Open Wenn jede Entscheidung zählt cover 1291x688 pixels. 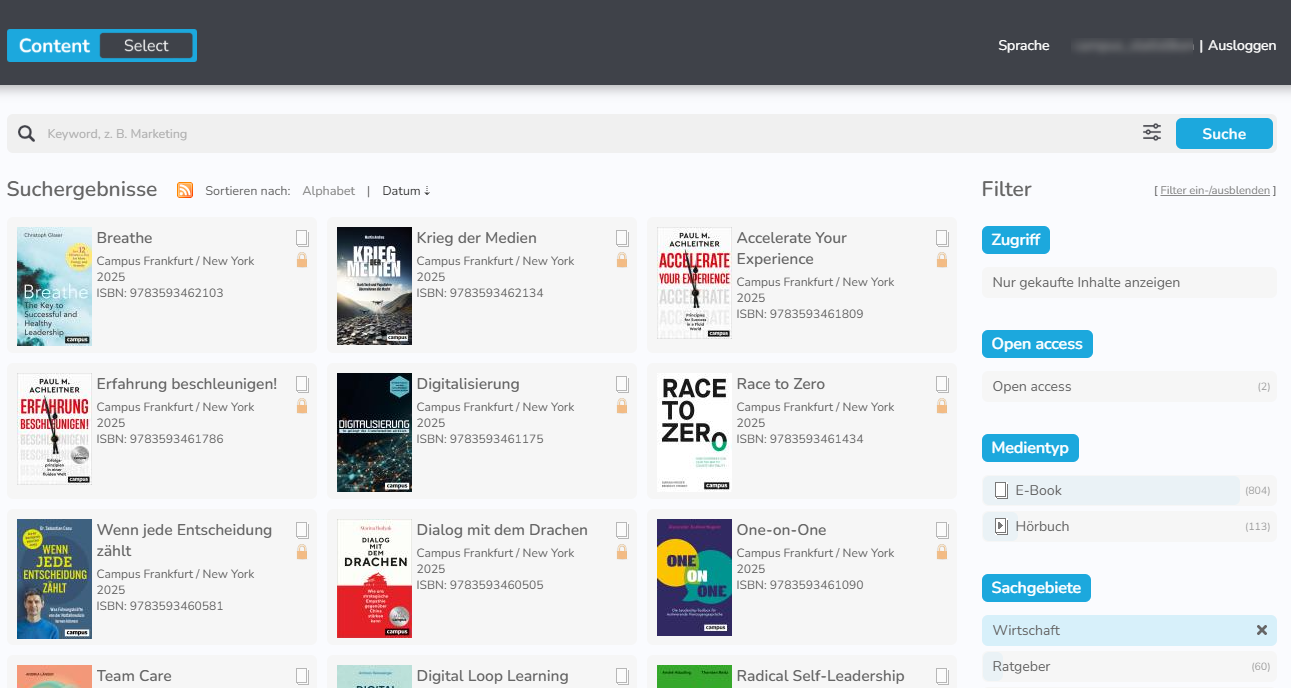[54, 578]
